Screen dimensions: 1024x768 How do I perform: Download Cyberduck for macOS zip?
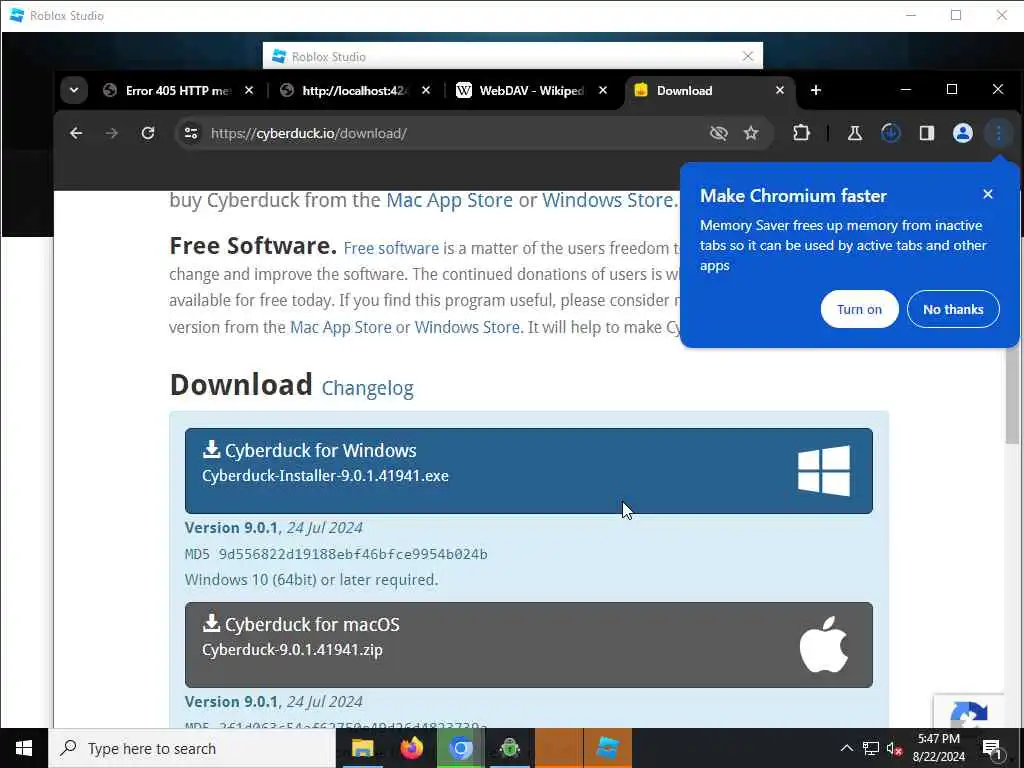(528, 645)
